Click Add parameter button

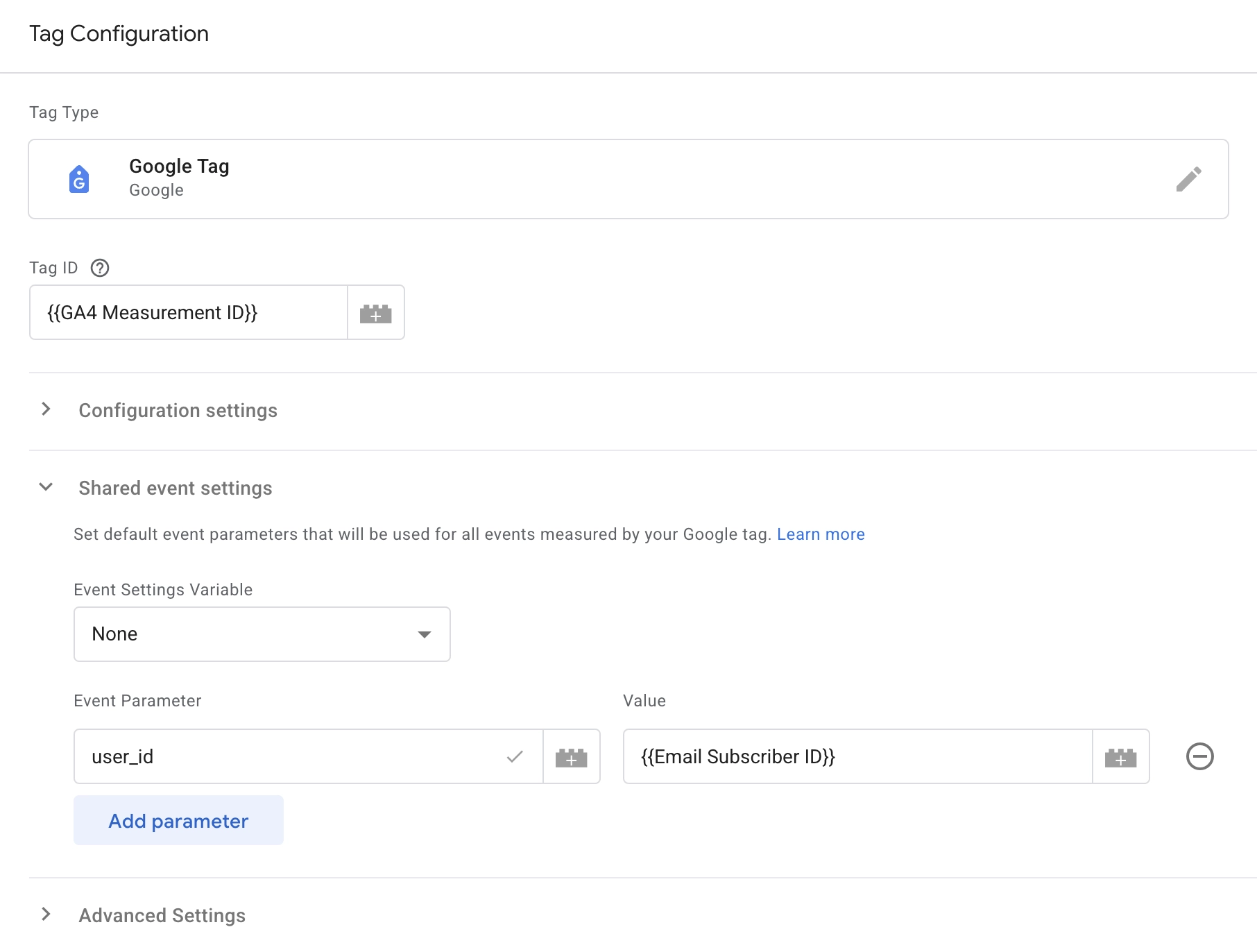coord(178,821)
